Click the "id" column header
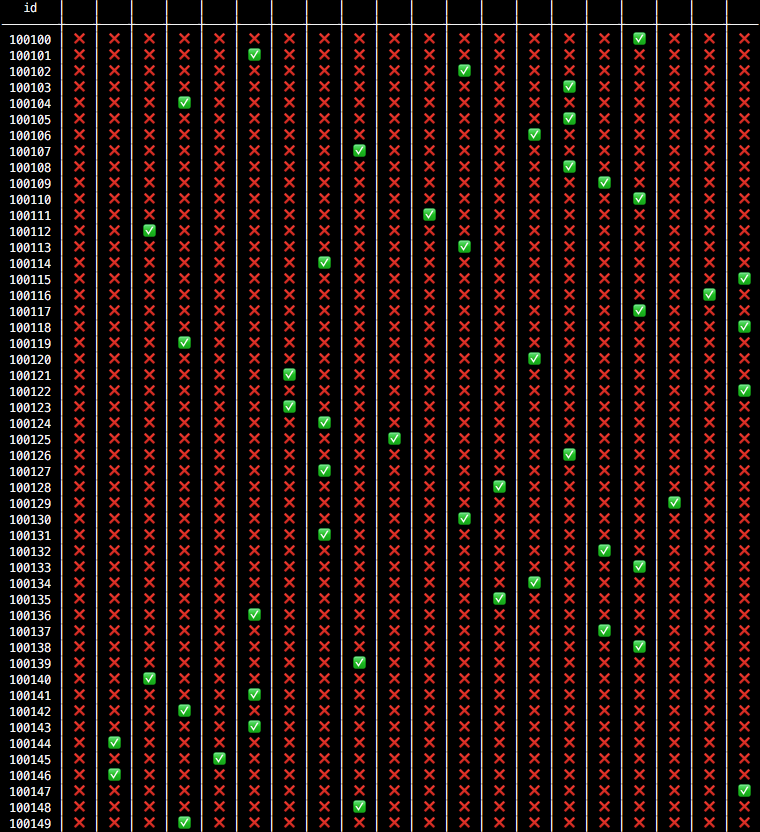 tap(30, 8)
